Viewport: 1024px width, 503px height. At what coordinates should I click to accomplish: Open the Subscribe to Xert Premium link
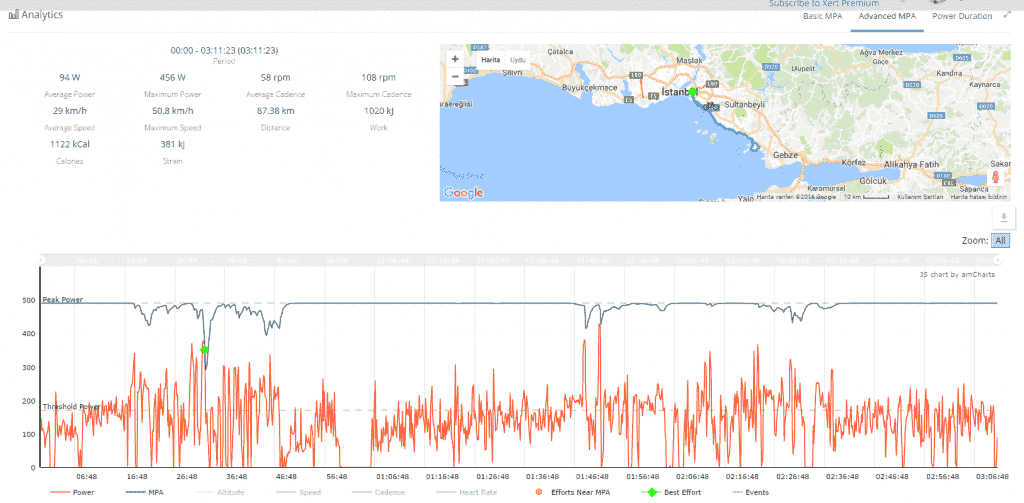(826, 4)
